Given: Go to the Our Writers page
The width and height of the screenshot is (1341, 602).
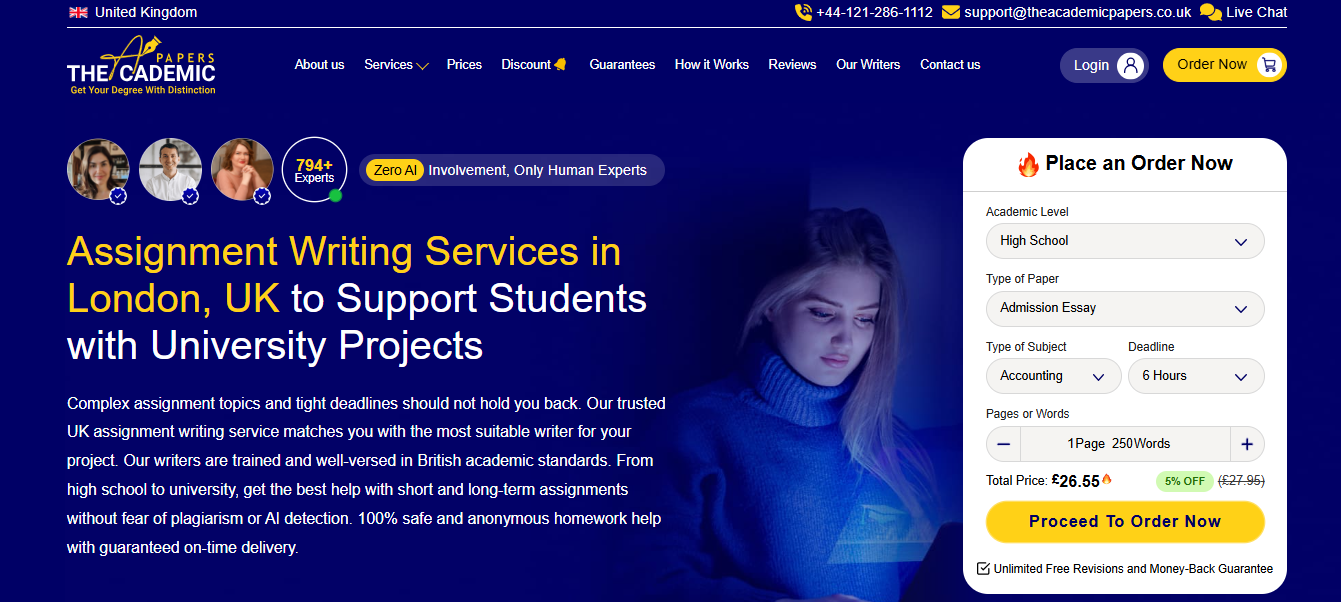Looking at the screenshot, I should pyautogui.click(x=868, y=64).
